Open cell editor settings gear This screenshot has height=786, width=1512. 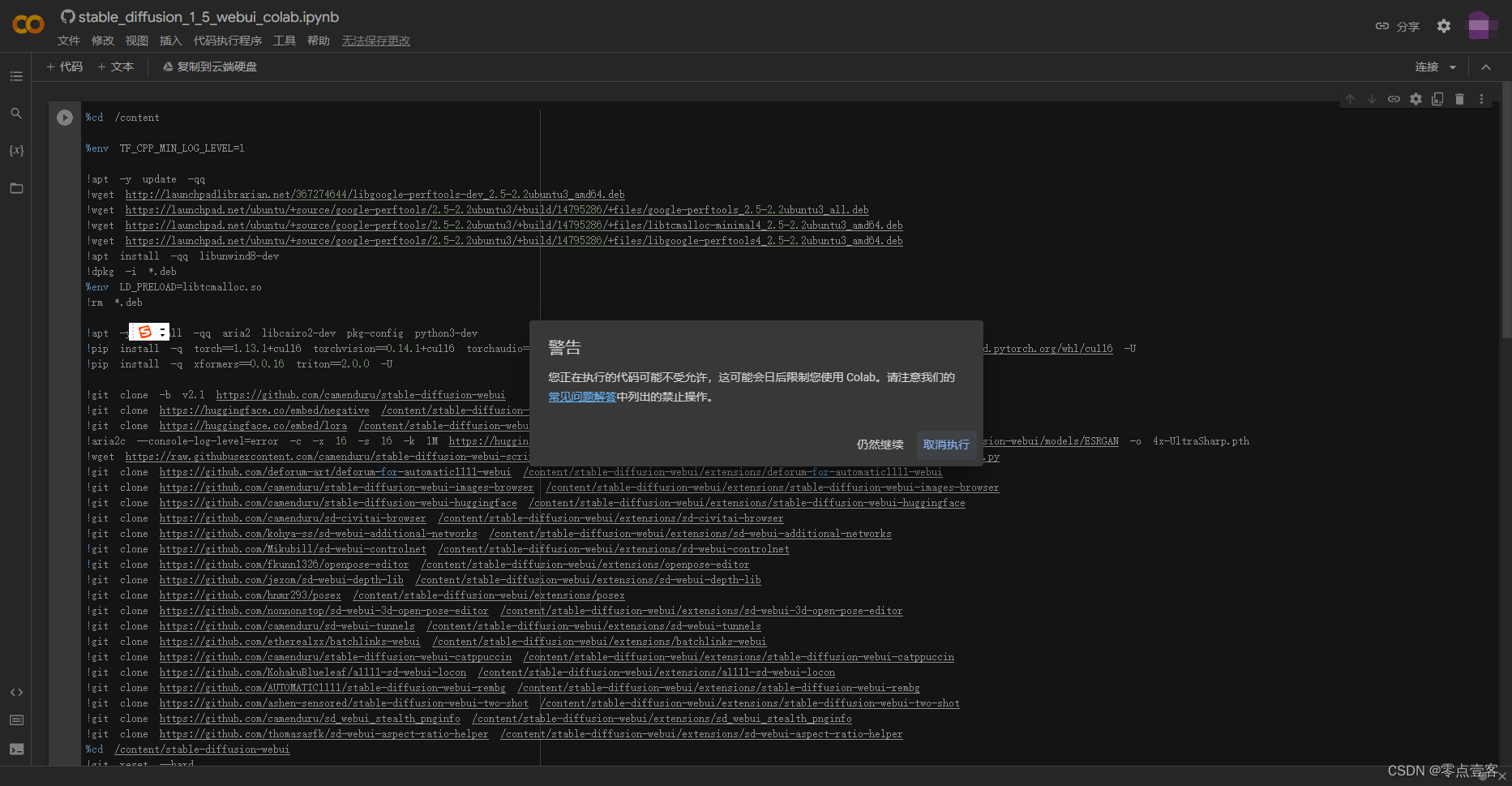click(x=1416, y=99)
